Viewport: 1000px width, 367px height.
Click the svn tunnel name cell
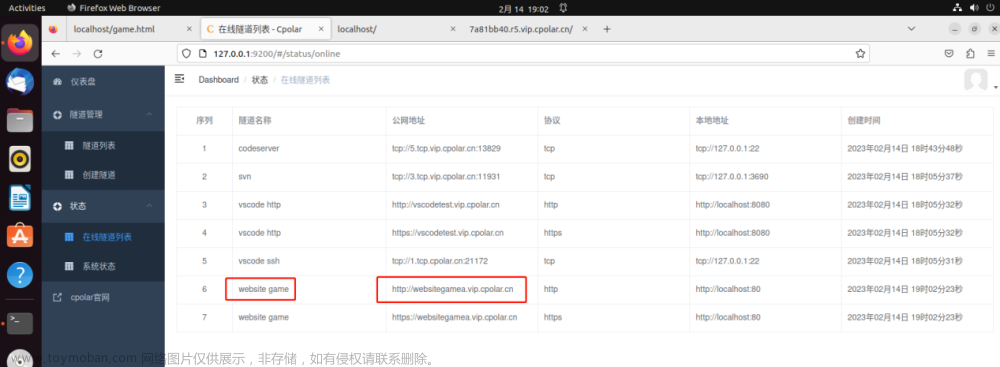pos(245,176)
